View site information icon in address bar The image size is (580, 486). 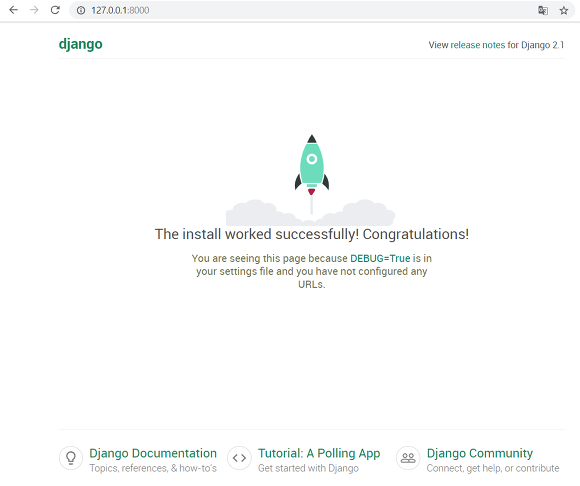[81, 10]
